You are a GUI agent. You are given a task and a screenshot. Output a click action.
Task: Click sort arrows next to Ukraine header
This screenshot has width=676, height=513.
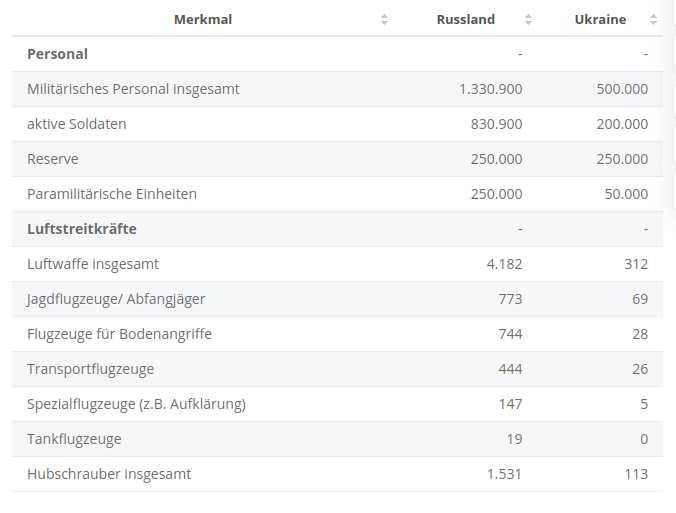pyautogui.click(x=653, y=20)
